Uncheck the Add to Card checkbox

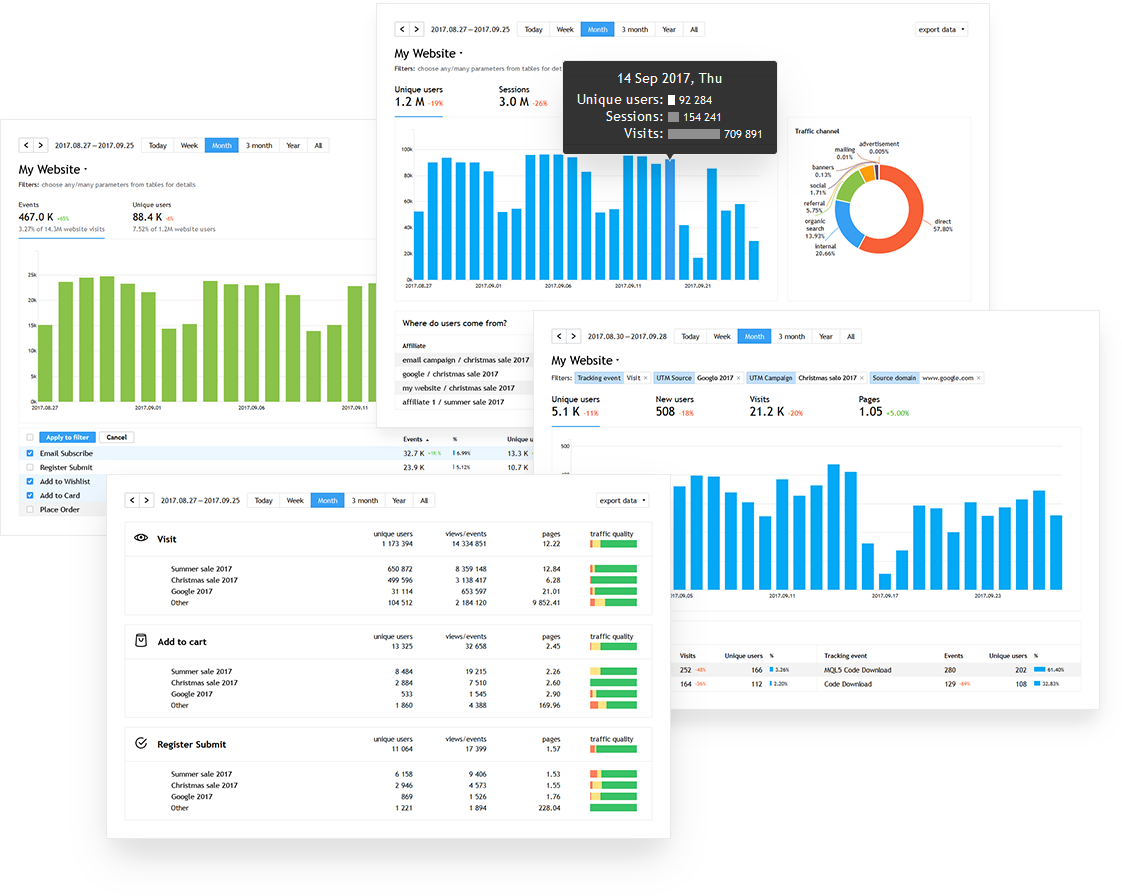(30, 495)
